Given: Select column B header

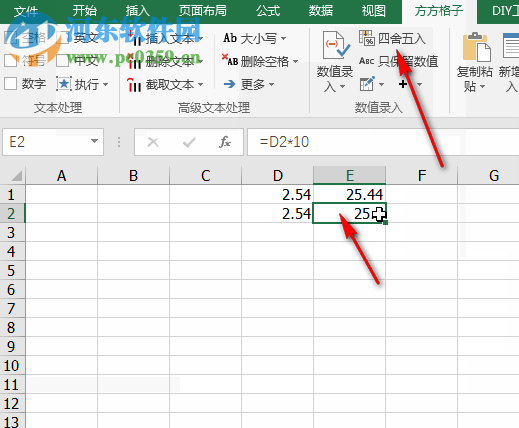Looking at the screenshot, I should point(133,175).
